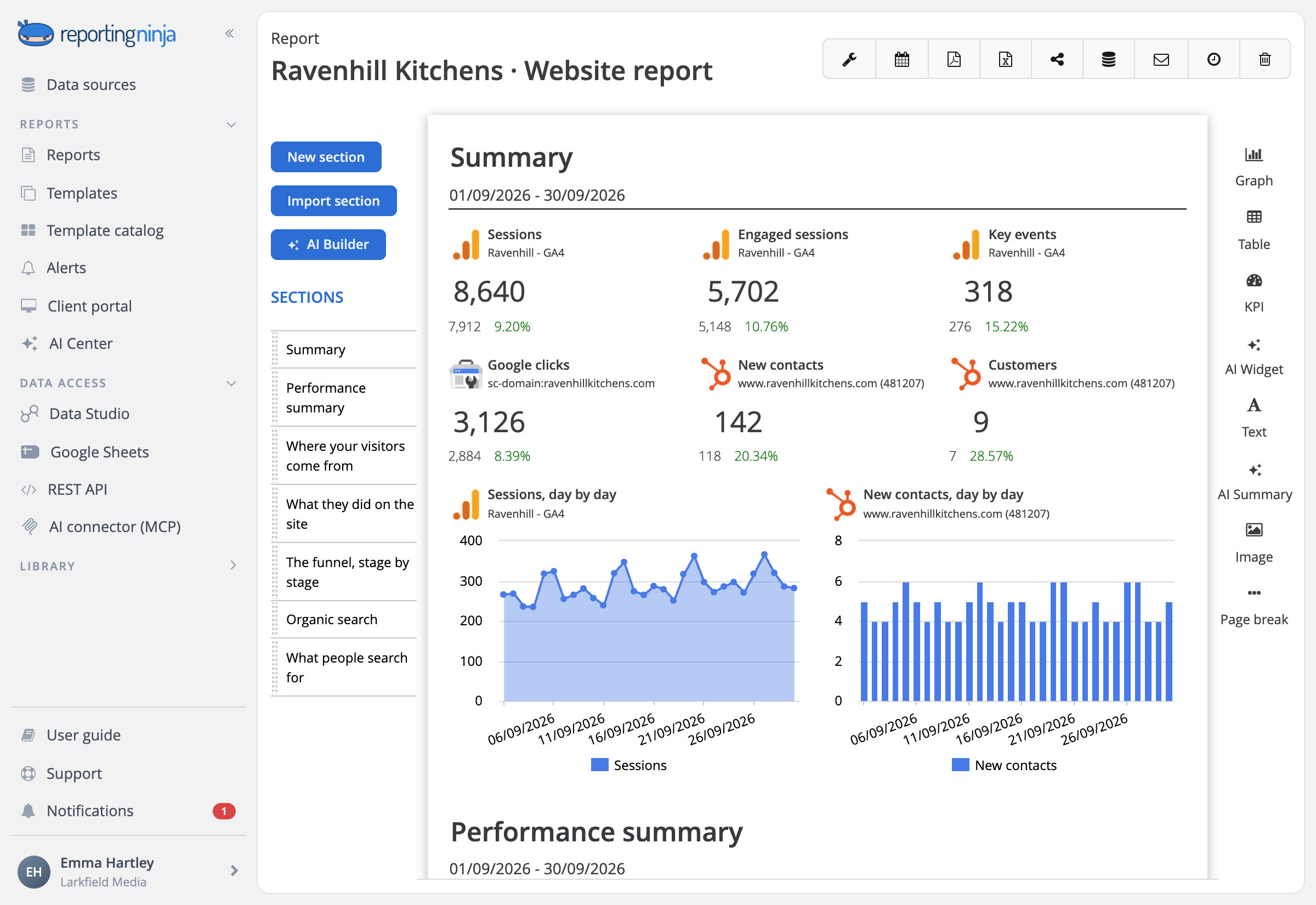Add a Text widget
This screenshot has width=1316, height=905.
[1253, 418]
